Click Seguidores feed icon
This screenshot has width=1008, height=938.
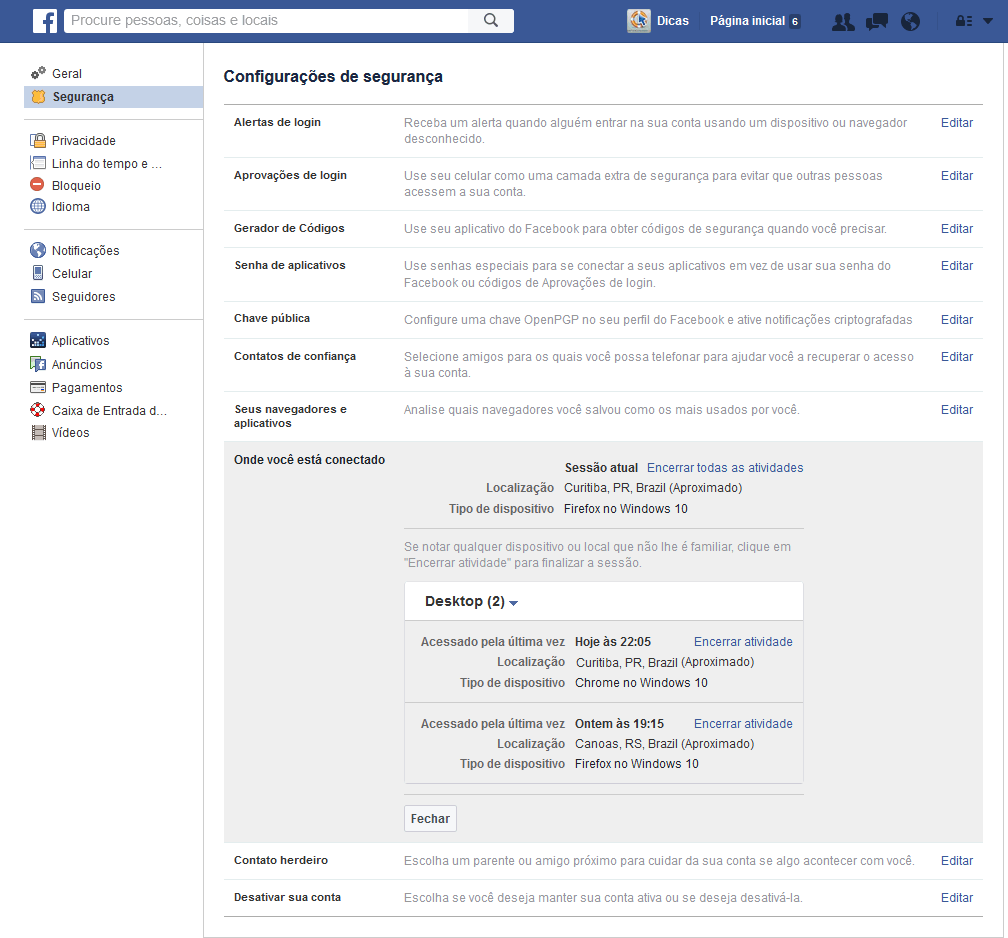click(38, 296)
